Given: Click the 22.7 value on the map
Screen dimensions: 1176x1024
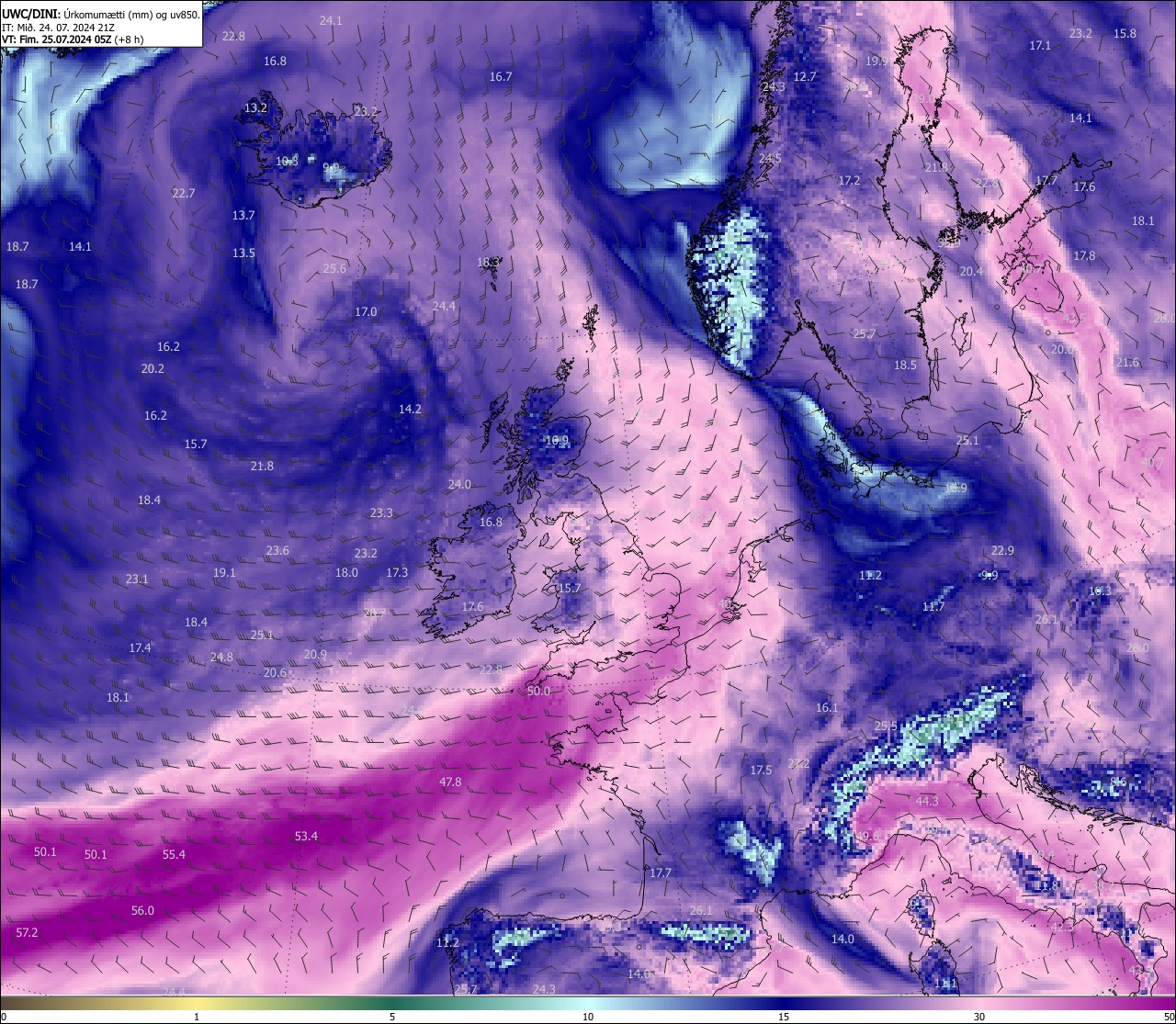Looking at the screenshot, I should click(x=184, y=194).
